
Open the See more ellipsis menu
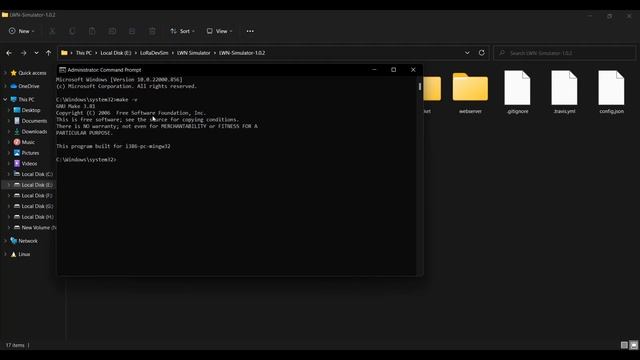pyautogui.click(x=250, y=31)
